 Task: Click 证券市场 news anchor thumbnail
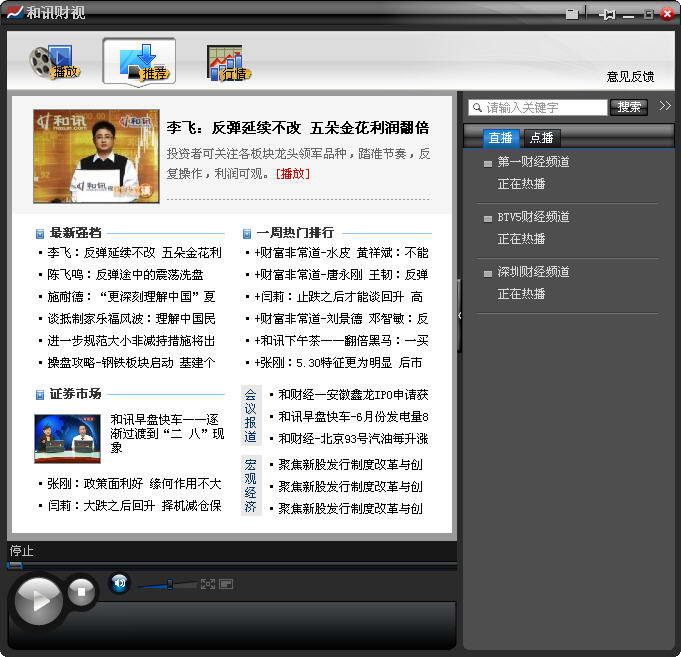[x=67, y=439]
